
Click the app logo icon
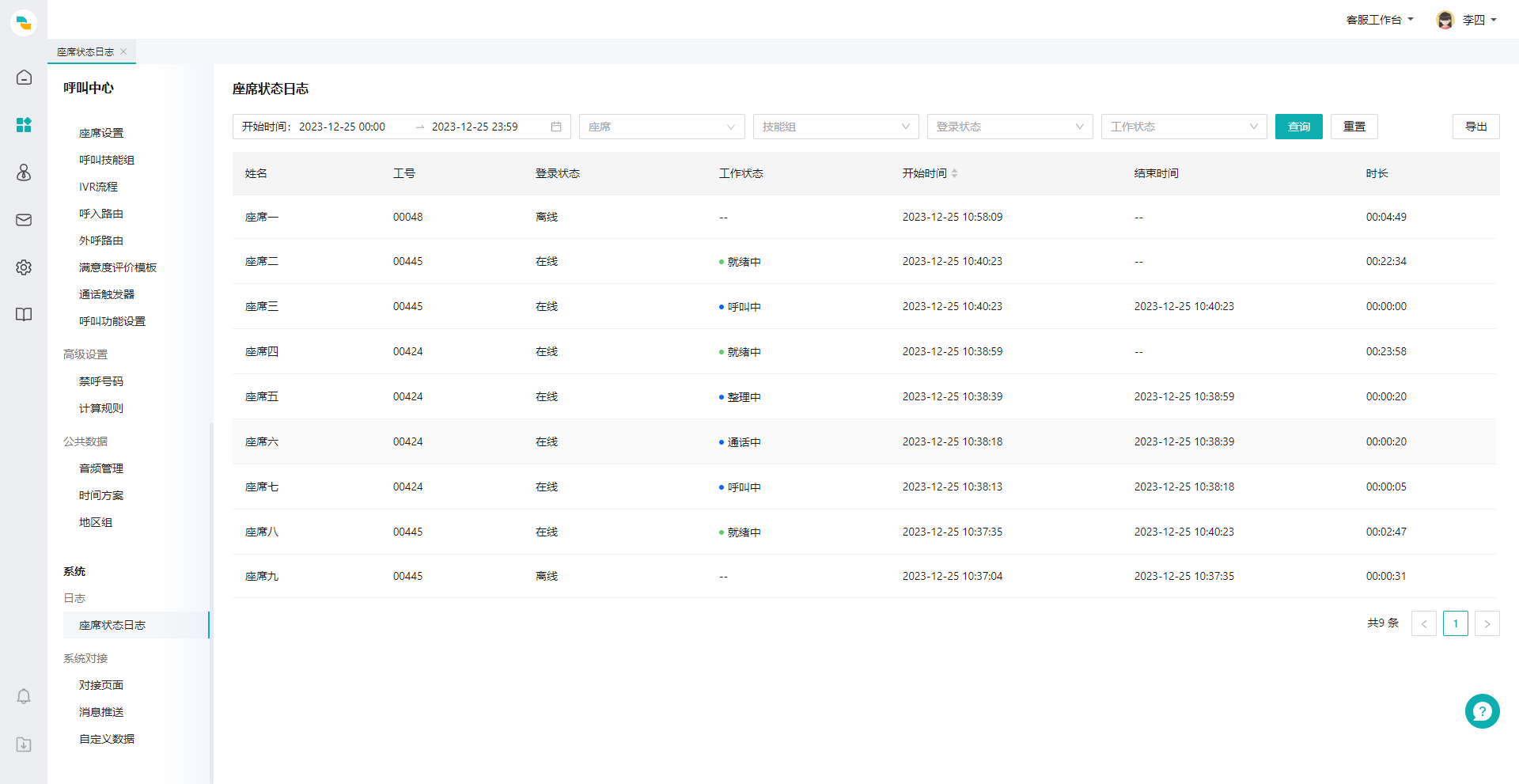click(x=24, y=22)
